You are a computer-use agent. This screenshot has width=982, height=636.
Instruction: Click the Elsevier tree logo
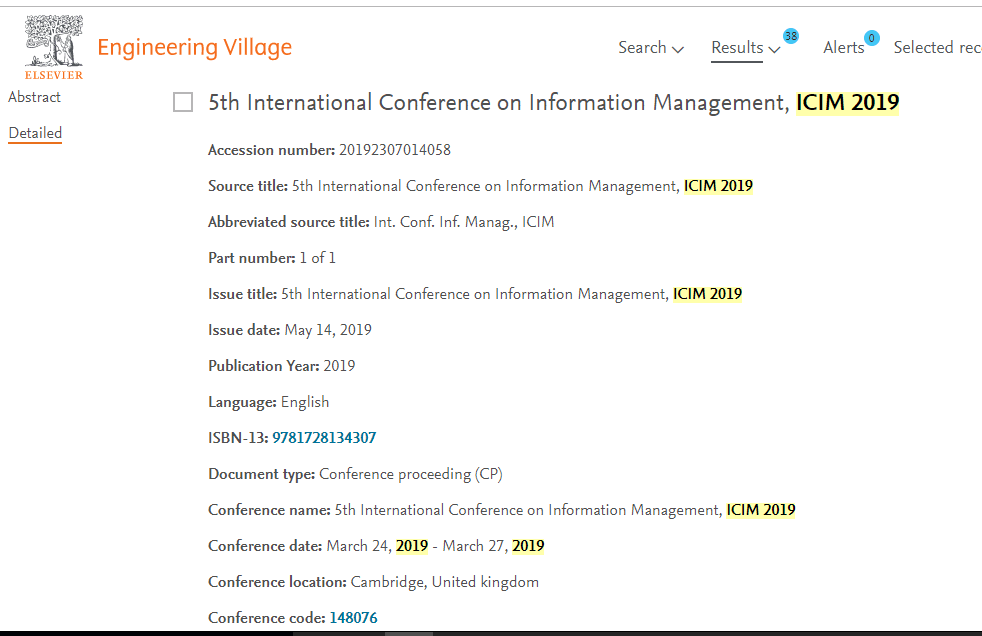pos(54,41)
